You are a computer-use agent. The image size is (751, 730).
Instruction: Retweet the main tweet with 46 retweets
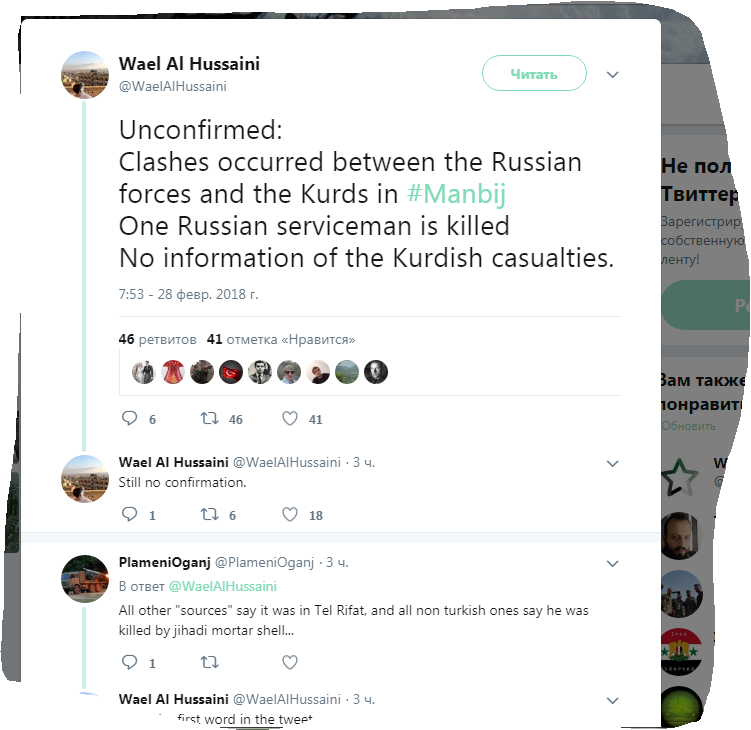tap(210, 419)
